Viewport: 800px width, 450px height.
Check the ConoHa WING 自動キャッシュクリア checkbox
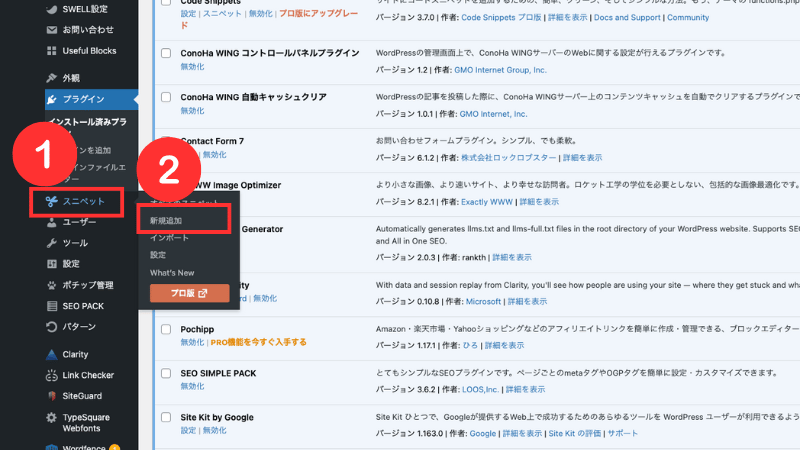point(166,97)
